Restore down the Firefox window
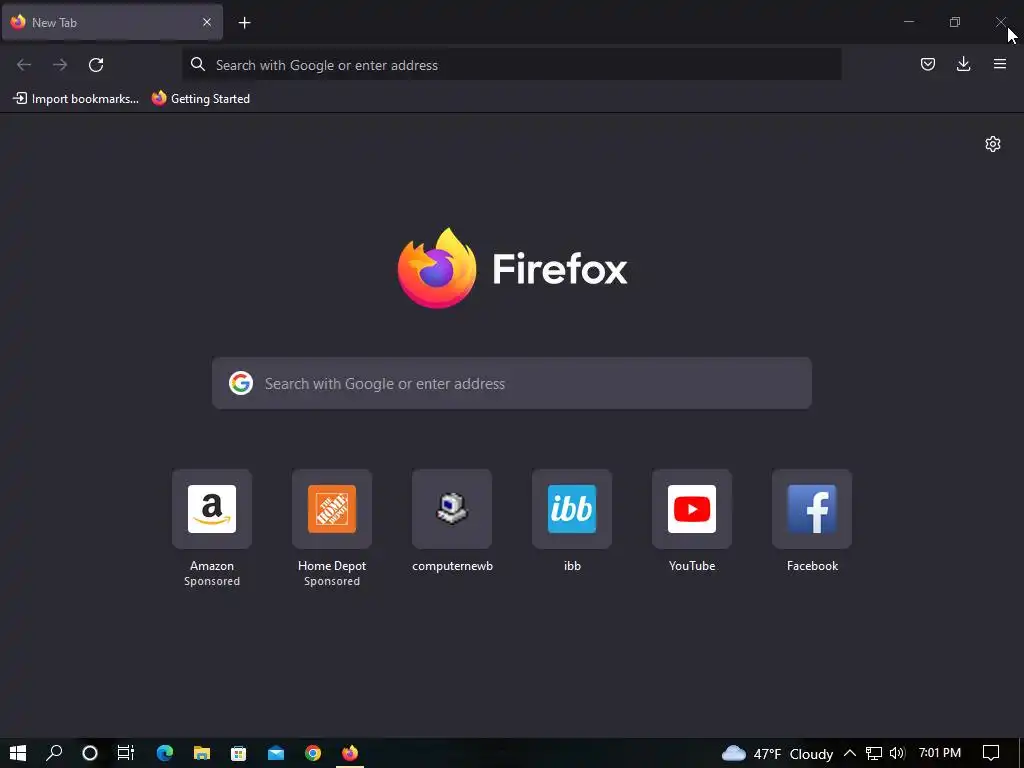 pos(955,22)
